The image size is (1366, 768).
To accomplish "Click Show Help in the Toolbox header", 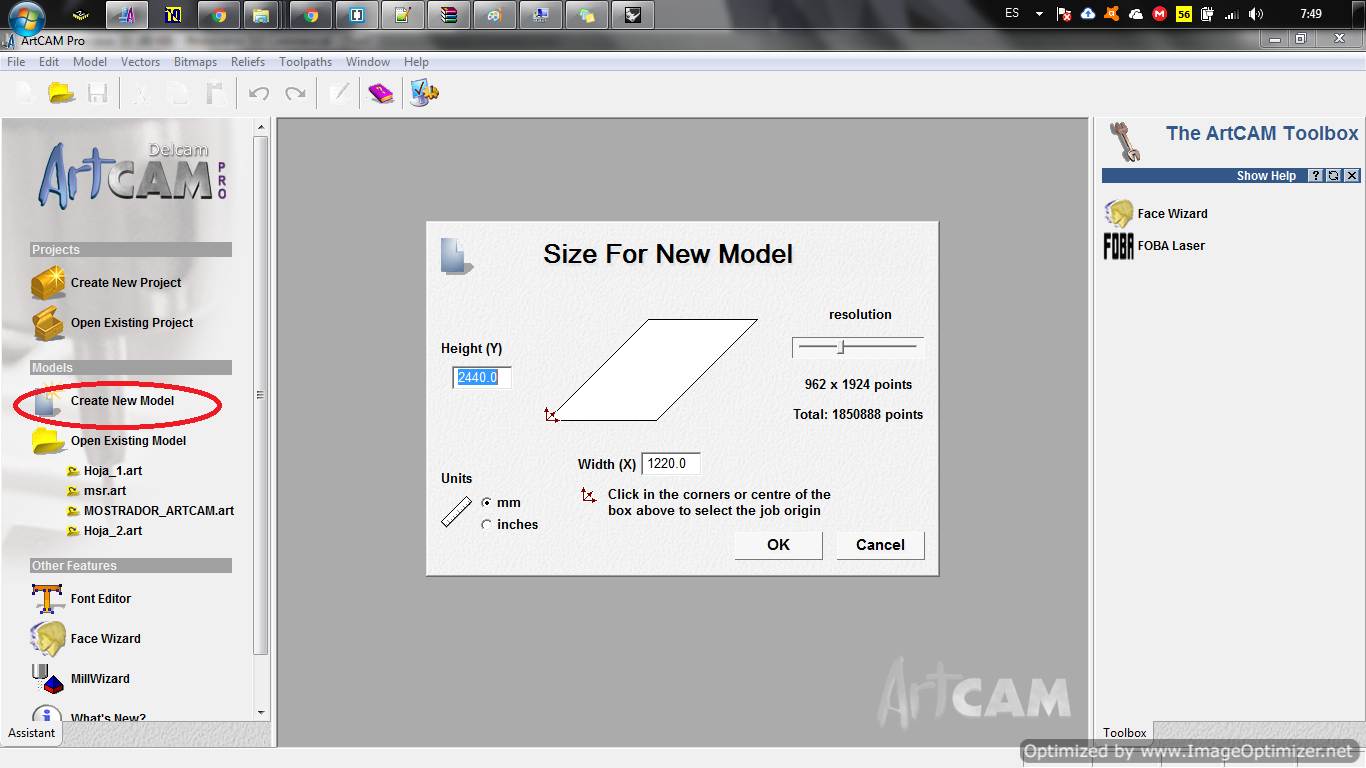I will tap(1266, 175).
